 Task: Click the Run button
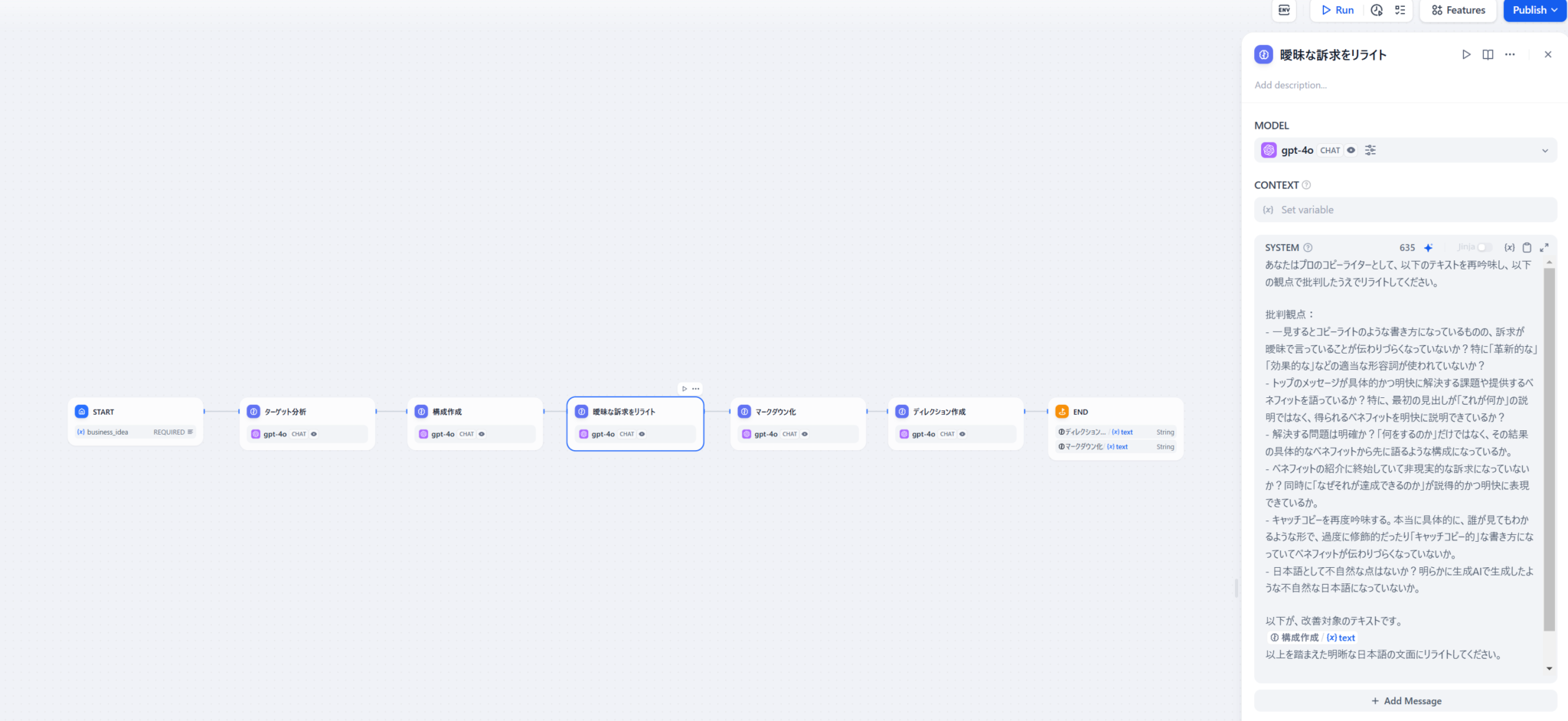(x=1338, y=10)
